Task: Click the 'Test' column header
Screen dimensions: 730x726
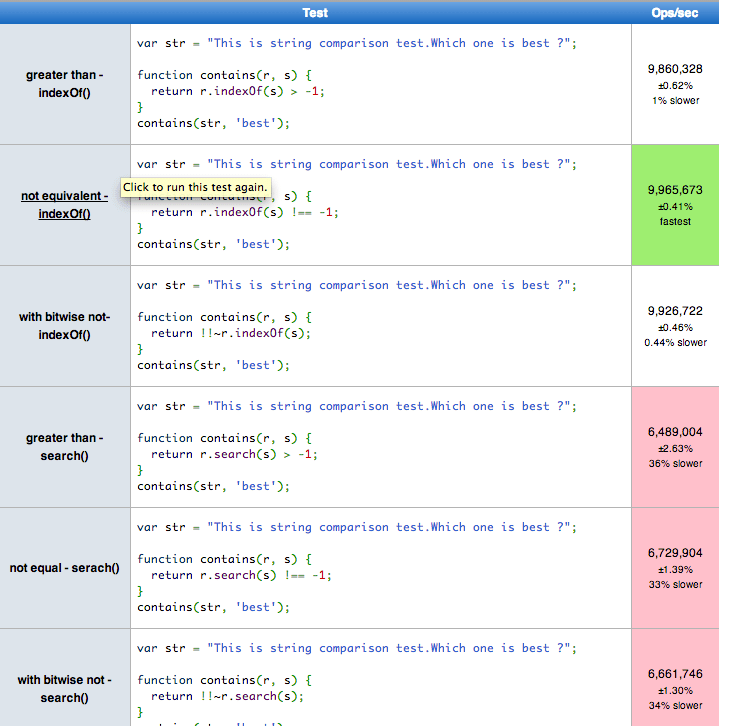Action: pos(315,13)
